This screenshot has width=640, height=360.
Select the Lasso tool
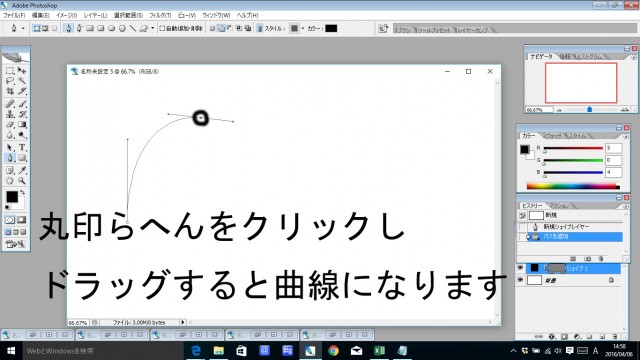coord(10,81)
